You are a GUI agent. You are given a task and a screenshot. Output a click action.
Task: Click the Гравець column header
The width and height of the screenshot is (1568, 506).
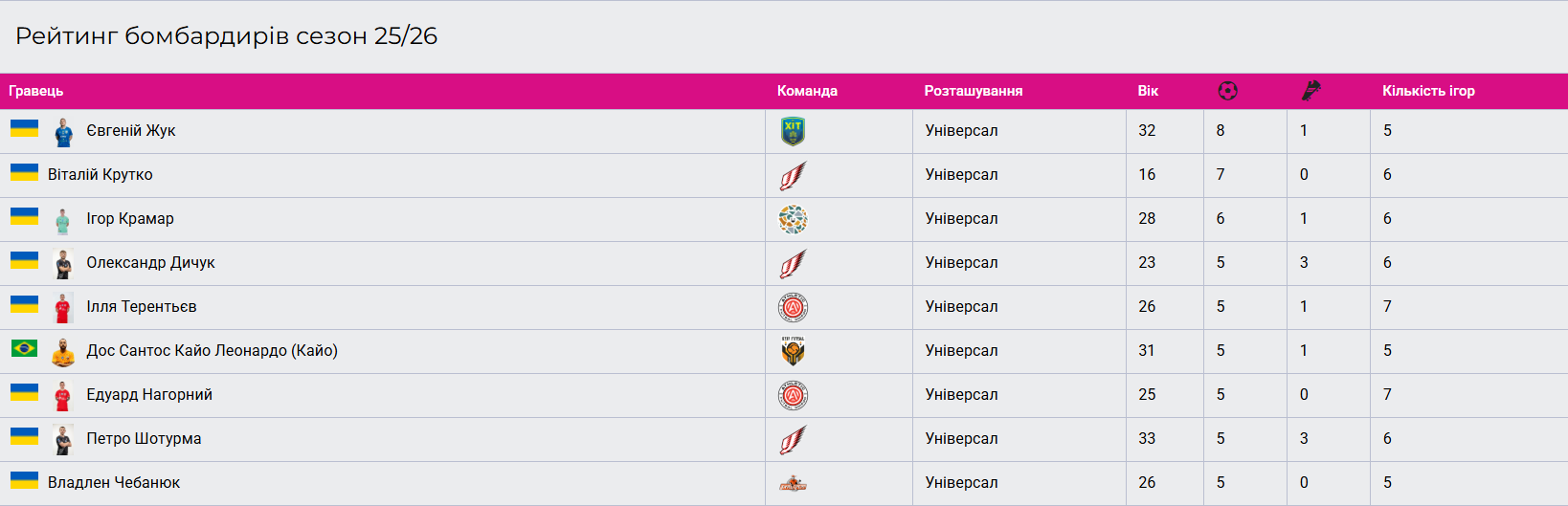click(x=36, y=91)
